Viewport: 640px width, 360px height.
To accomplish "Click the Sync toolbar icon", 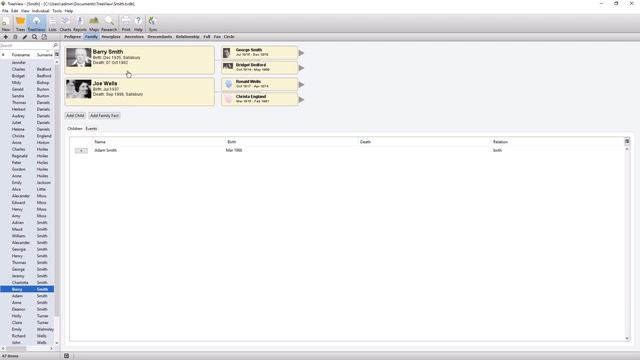I will click(x=153, y=24).
